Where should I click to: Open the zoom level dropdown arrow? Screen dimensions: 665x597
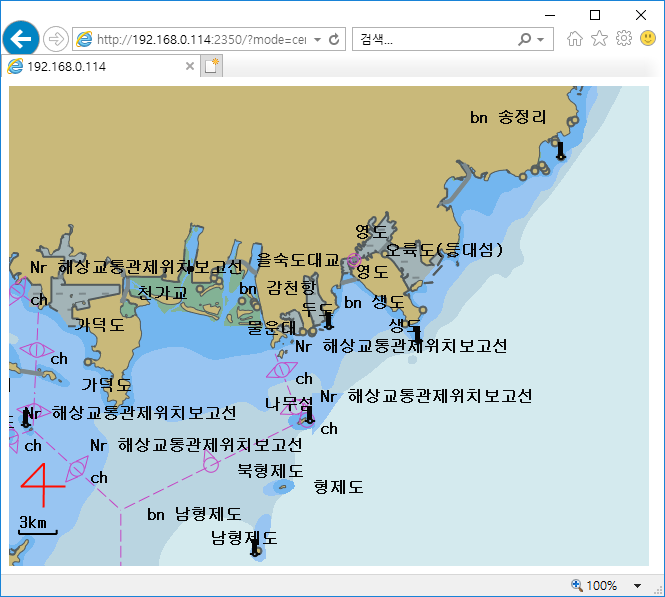tap(638, 585)
